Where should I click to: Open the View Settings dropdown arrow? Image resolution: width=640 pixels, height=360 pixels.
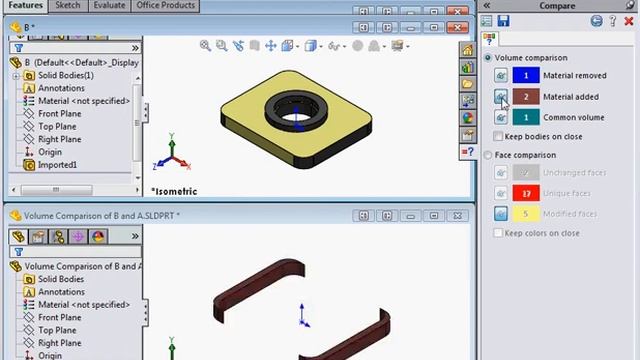click(407, 47)
